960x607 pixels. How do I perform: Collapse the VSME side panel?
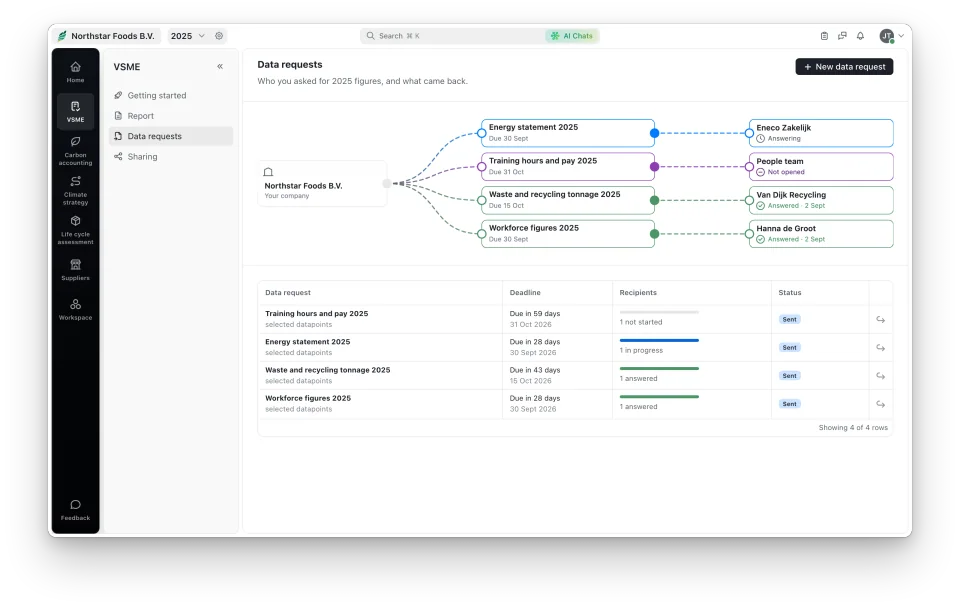click(x=220, y=67)
